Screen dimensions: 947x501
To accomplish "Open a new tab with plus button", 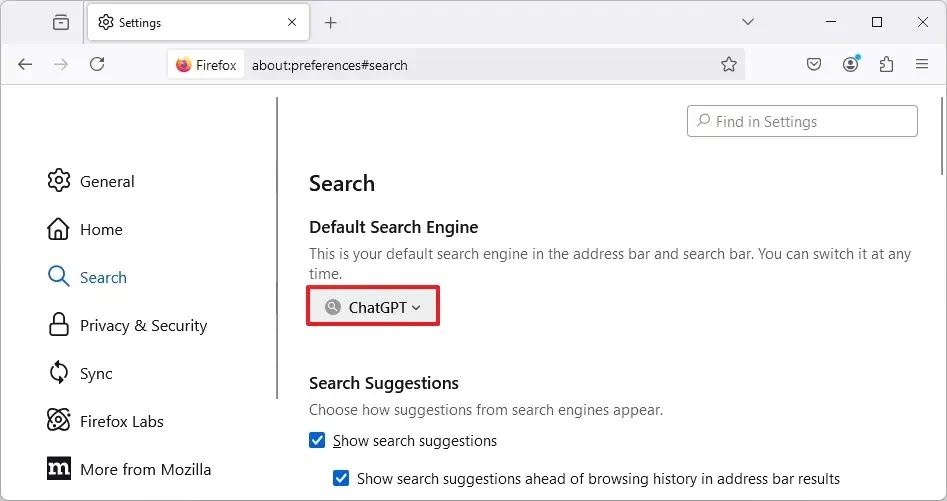I will (x=330, y=23).
